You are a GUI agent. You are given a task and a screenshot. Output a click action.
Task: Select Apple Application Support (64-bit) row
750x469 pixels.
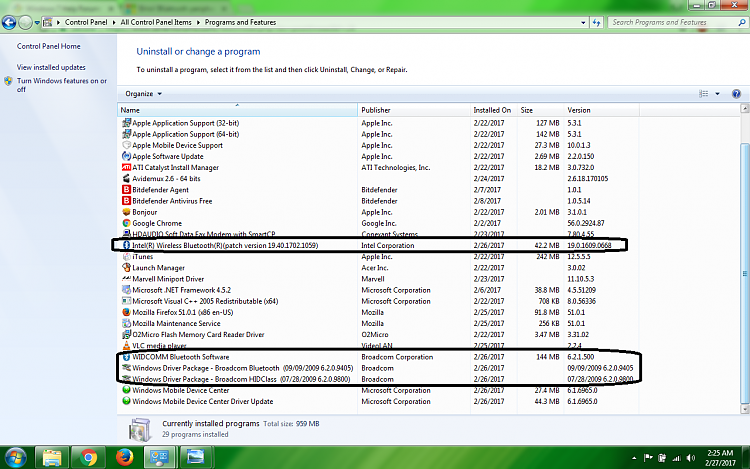(378, 134)
